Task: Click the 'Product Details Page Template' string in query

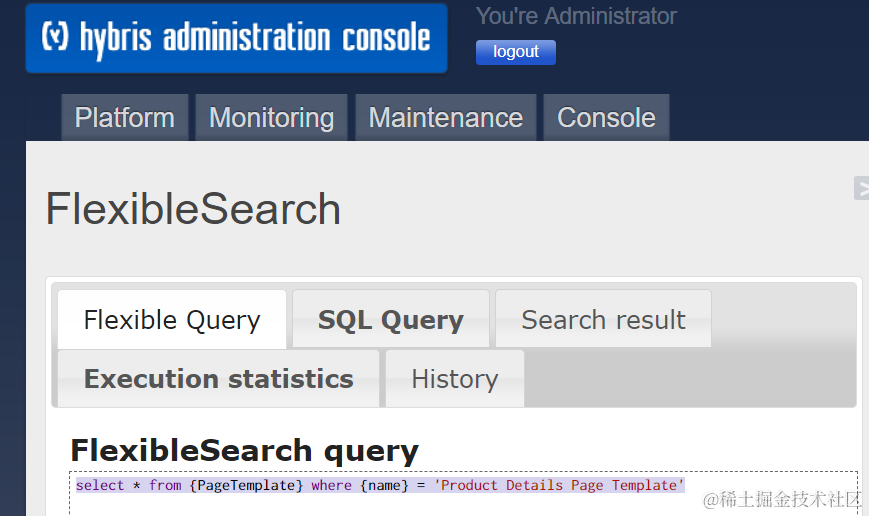Action: click(x=559, y=486)
